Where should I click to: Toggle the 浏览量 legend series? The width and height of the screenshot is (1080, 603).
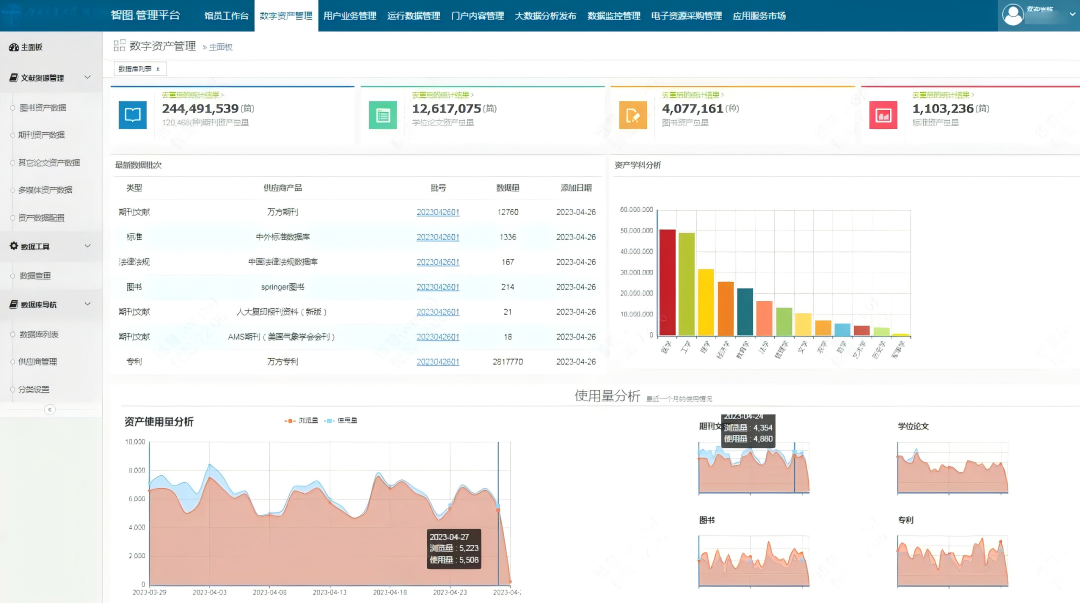point(301,420)
